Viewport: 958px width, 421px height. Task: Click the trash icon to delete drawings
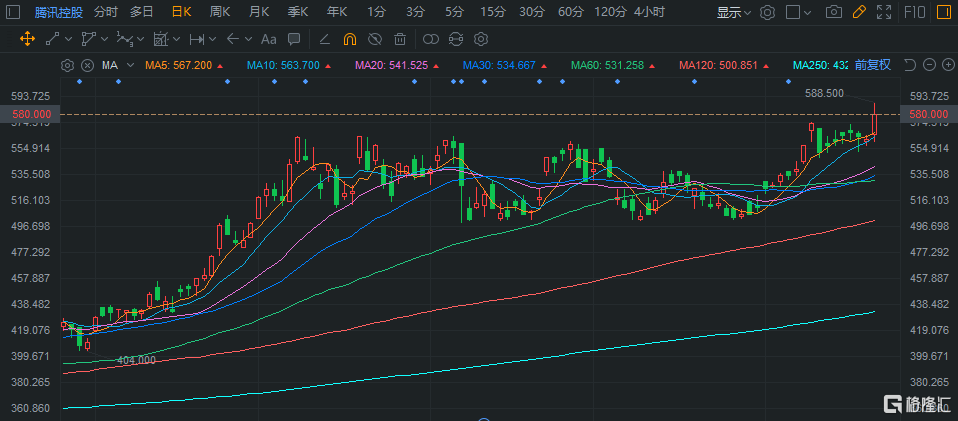pyautogui.click(x=400, y=39)
